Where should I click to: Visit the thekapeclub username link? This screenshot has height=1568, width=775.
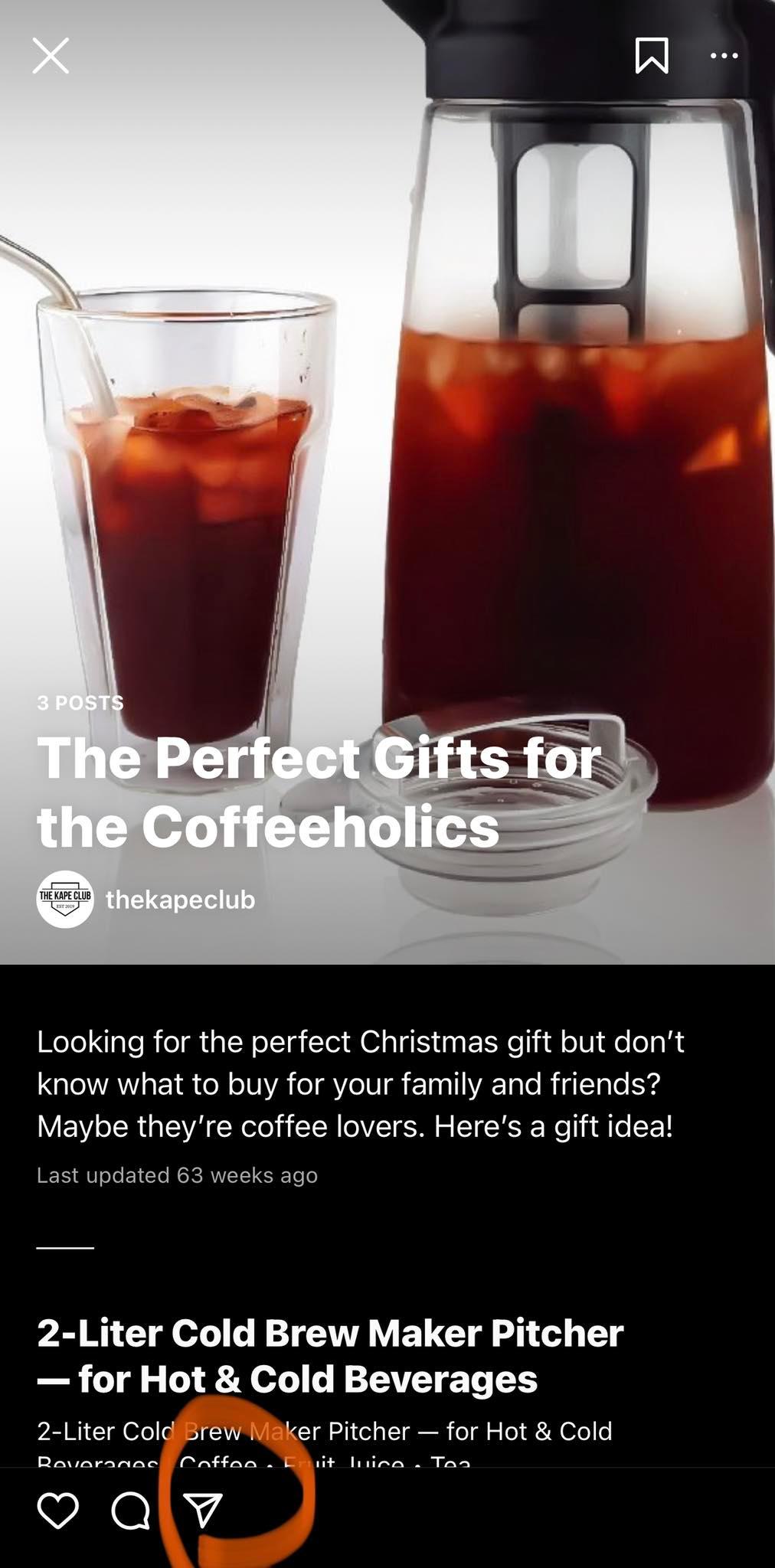coord(180,899)
